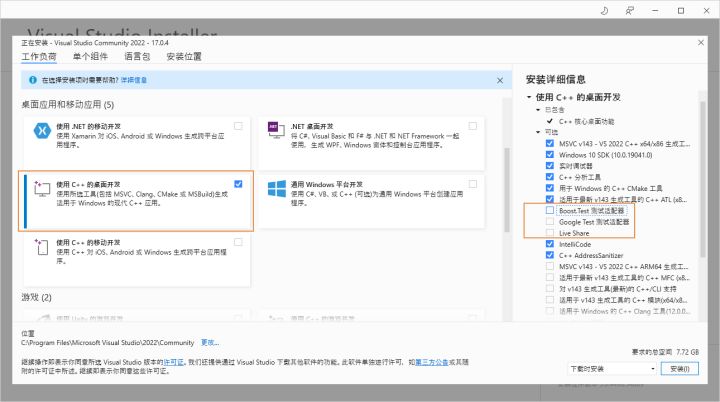Viewport: 720px width, 402px height.
Task: Uncheck the C++ desktop development workload checkbox
Action: (238, 184)
